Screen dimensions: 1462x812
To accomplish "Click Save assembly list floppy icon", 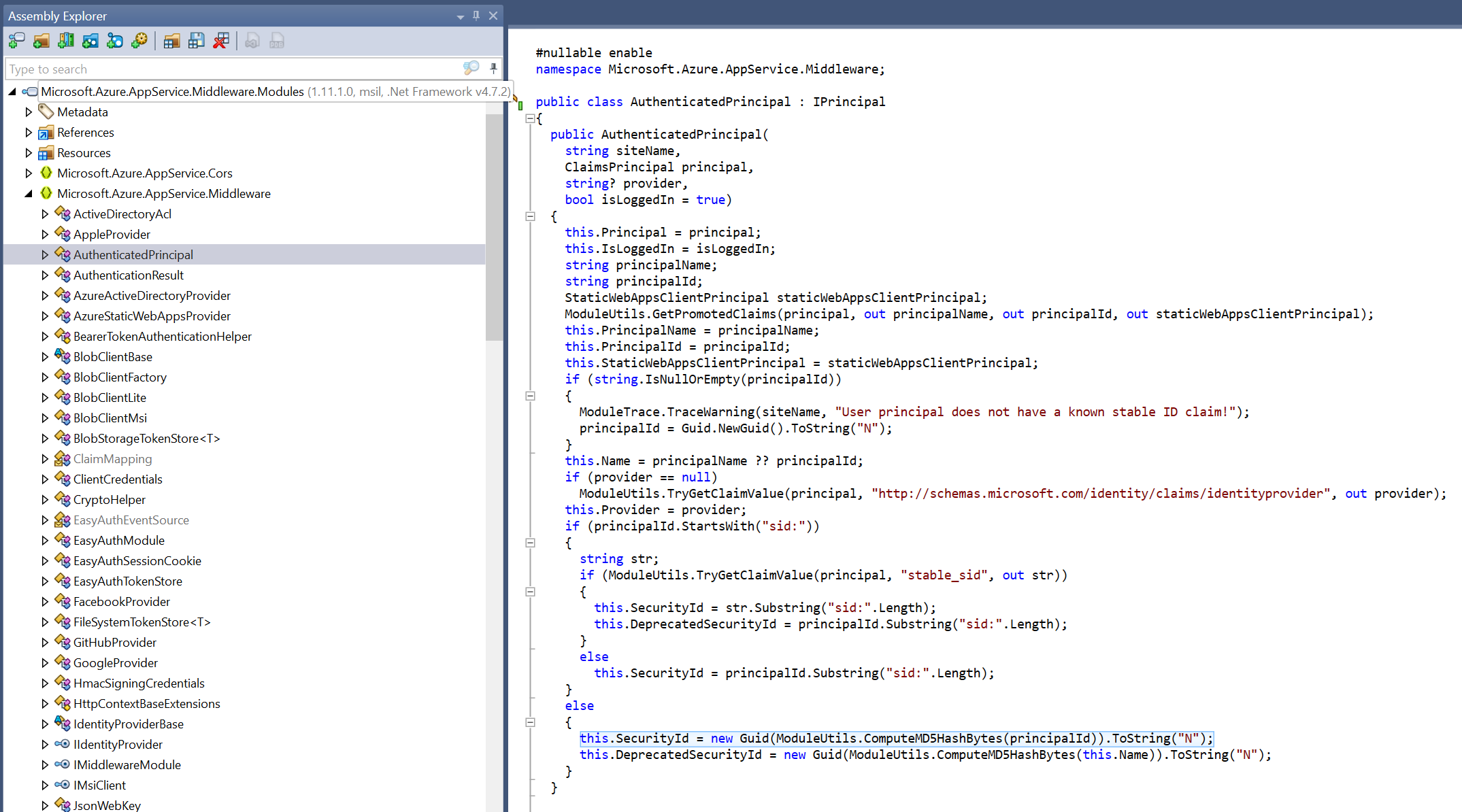I will point(196,41).
